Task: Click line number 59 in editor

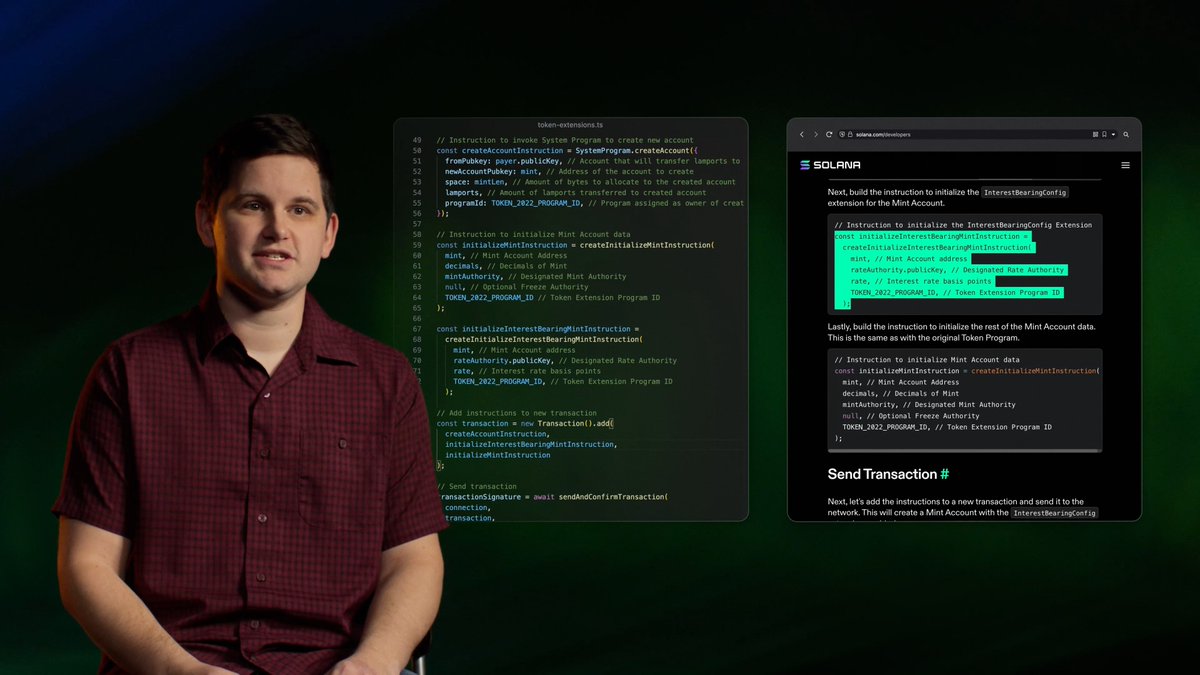Action: [417, 245]
